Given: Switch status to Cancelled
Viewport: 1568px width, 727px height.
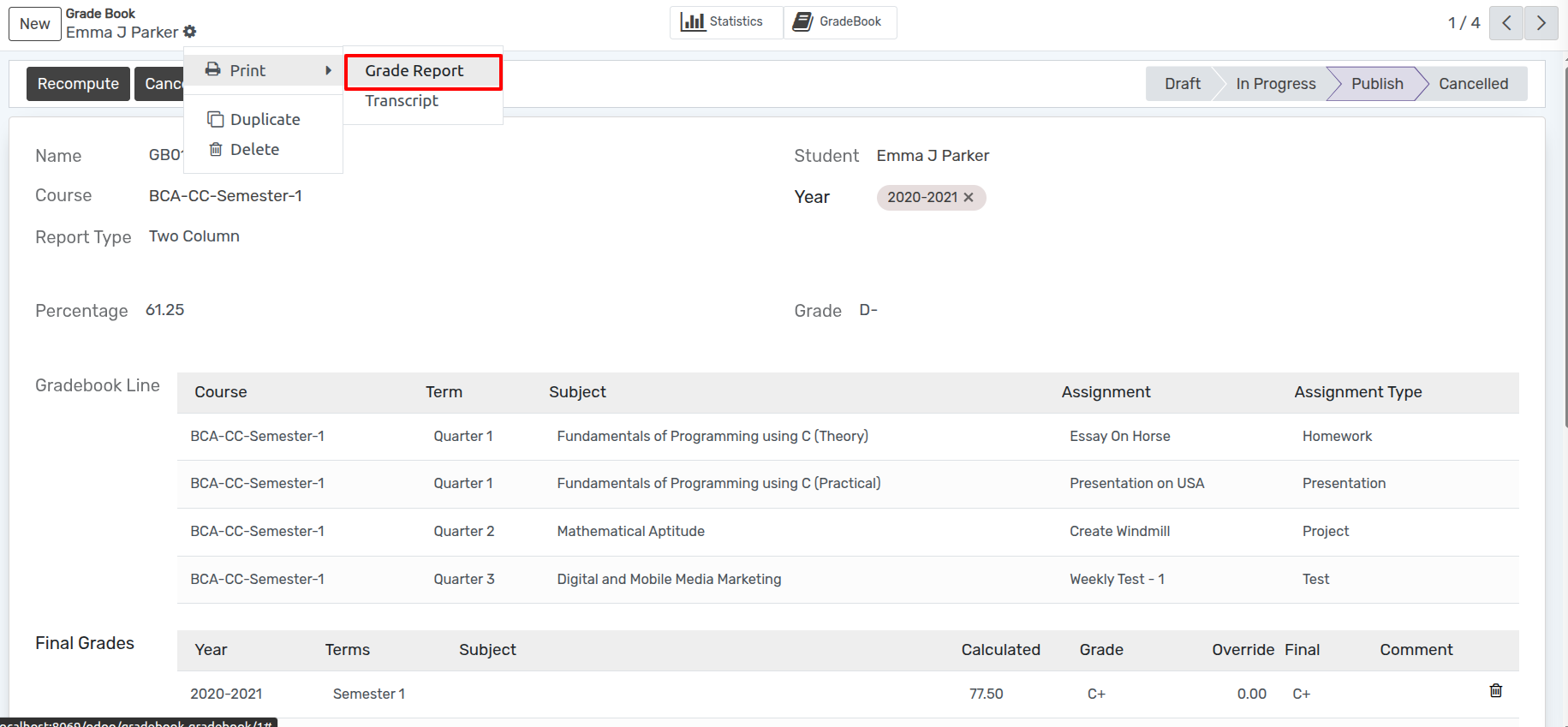Looking at the screenshot, I should [1472, 84].
